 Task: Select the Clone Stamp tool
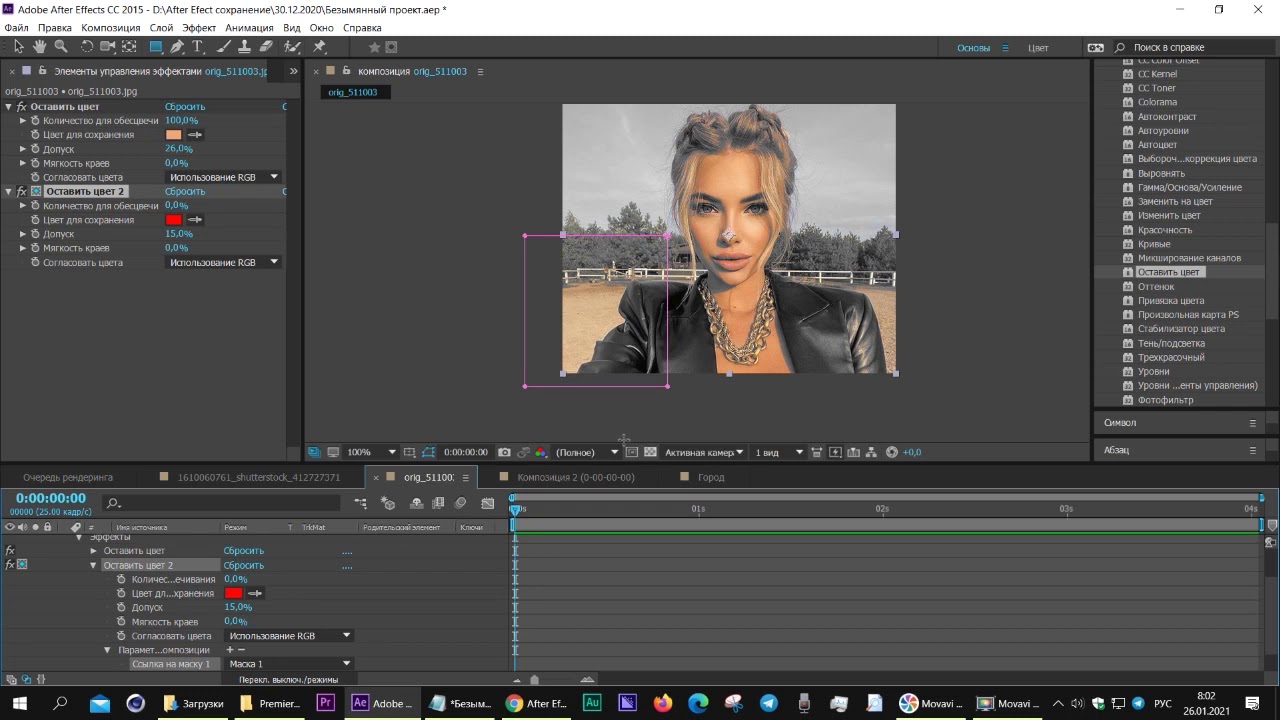click(245, 47)
